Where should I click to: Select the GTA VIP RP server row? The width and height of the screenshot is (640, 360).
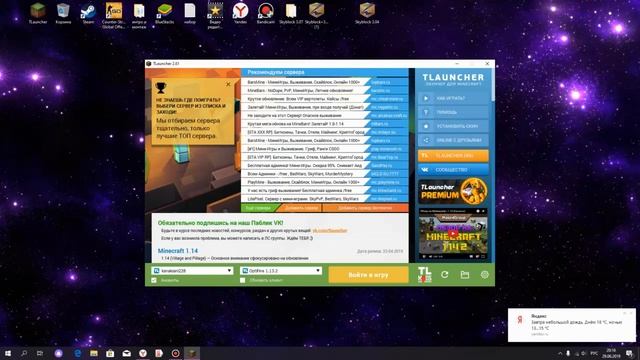coord(324,157)
